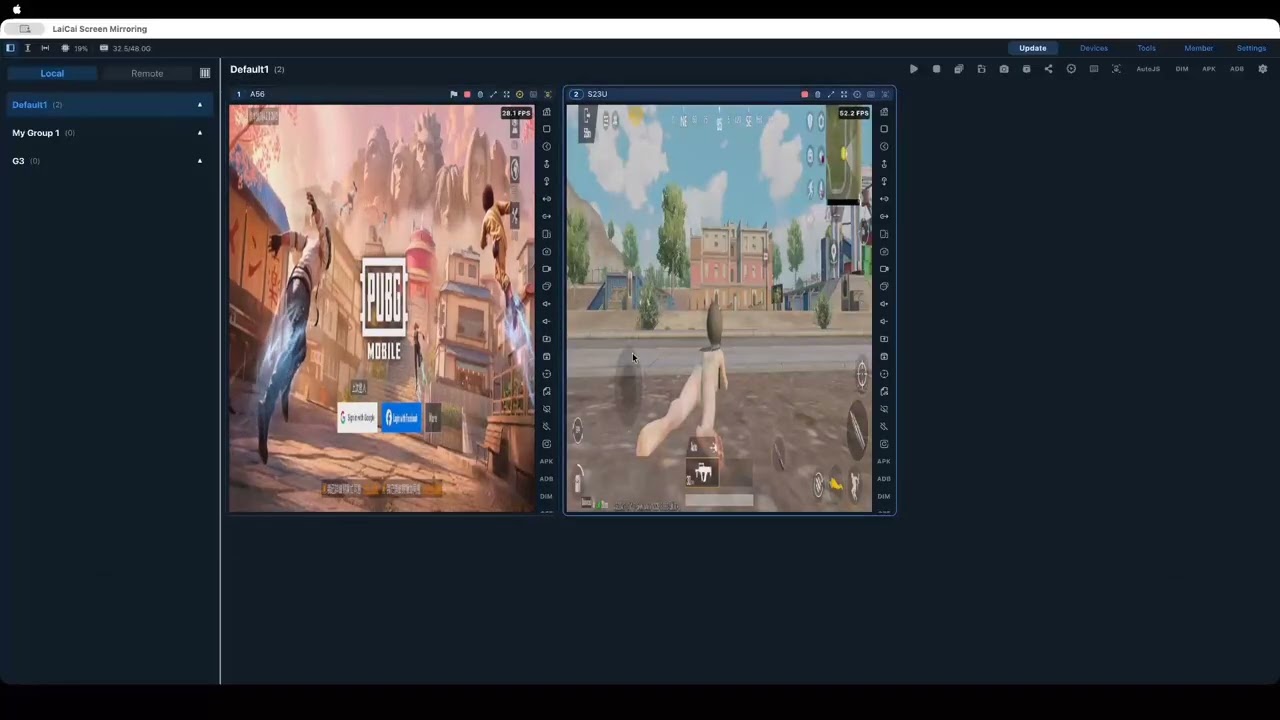Click Sign in with Google on A56 screen
This screenshot has width=1280, height=720.
358,418
